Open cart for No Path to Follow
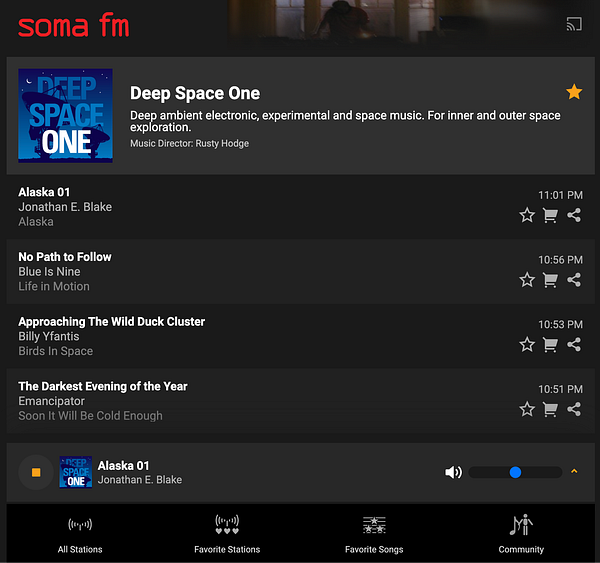This screenshot has height=563, width=600. click(x=550, y=280)
